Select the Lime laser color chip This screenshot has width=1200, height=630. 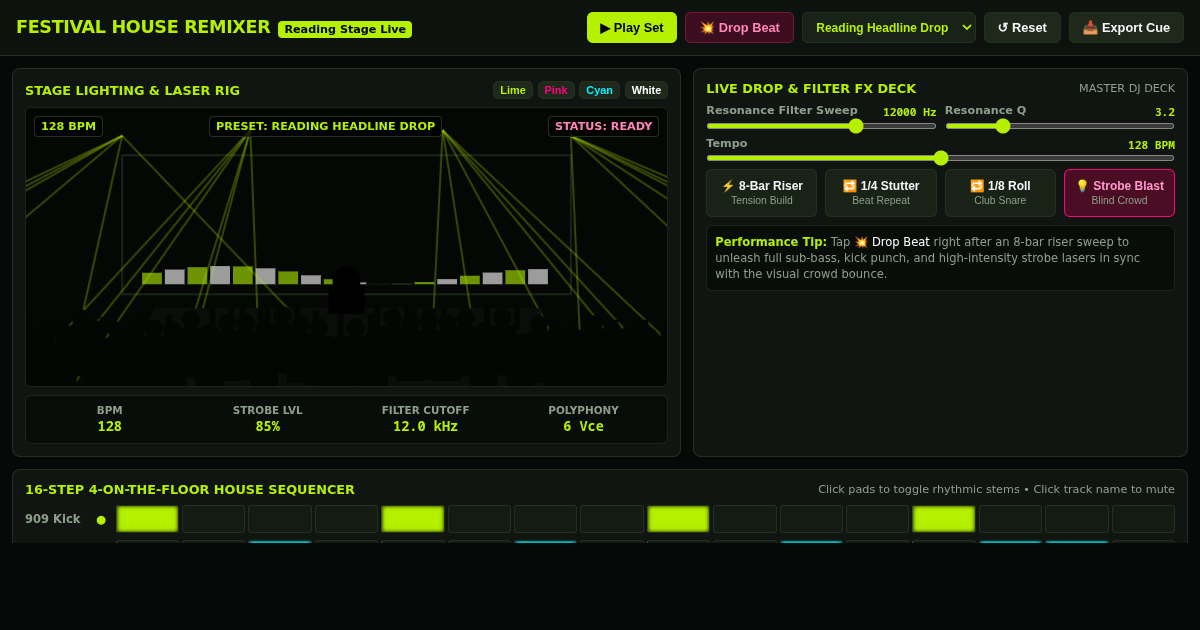(513, 90)
